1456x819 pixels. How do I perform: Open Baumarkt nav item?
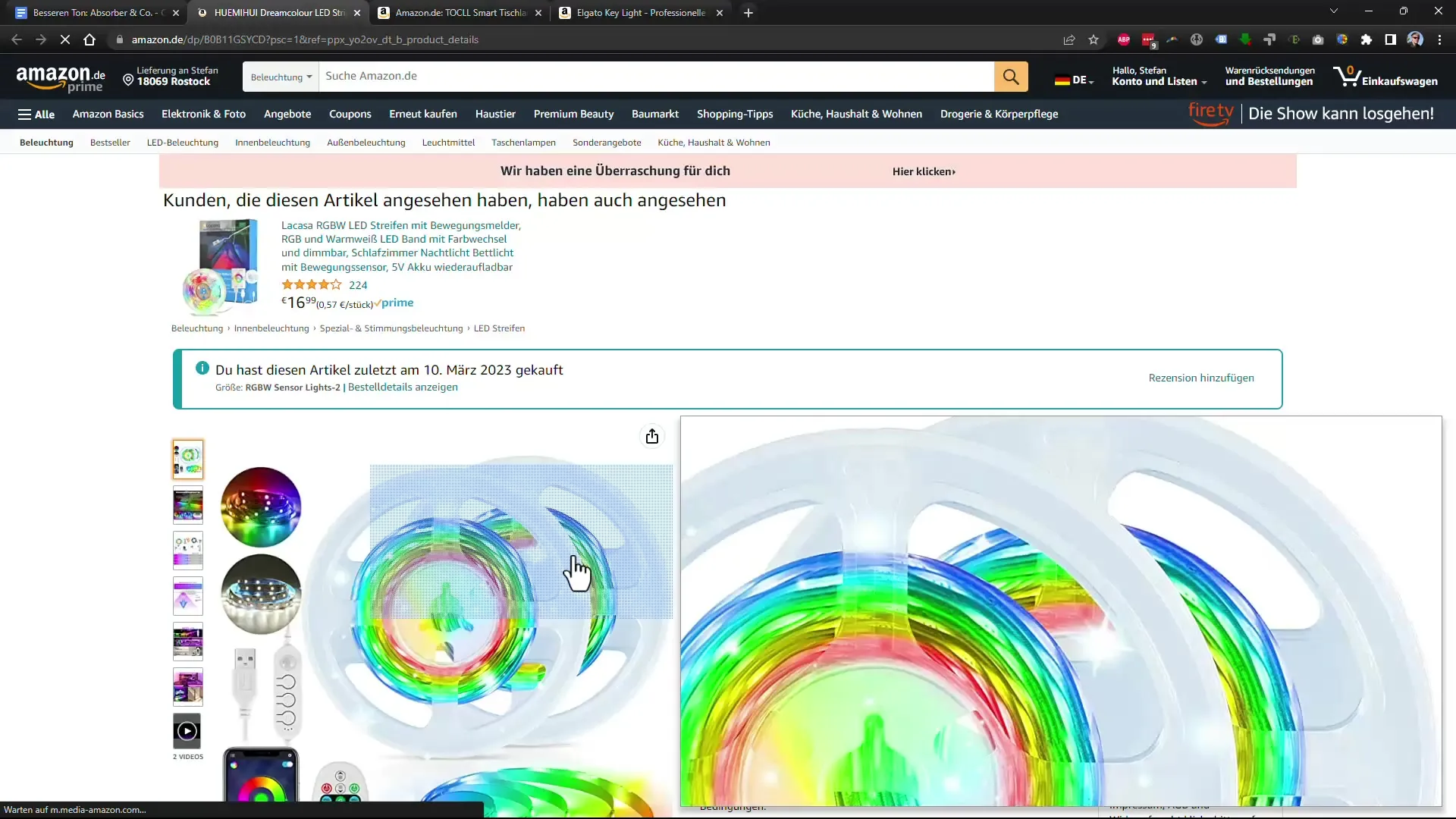click(655, 115)
